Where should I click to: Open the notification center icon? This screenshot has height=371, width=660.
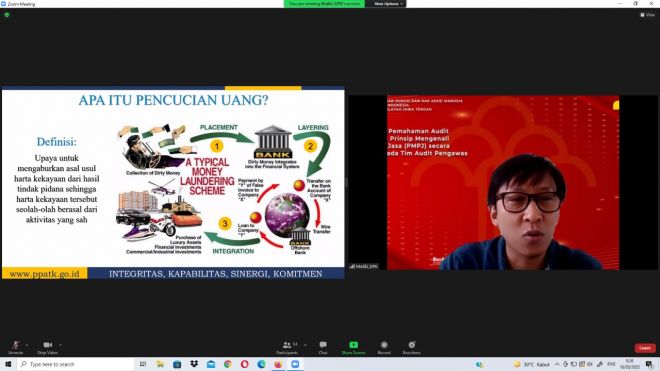(649, 364)
